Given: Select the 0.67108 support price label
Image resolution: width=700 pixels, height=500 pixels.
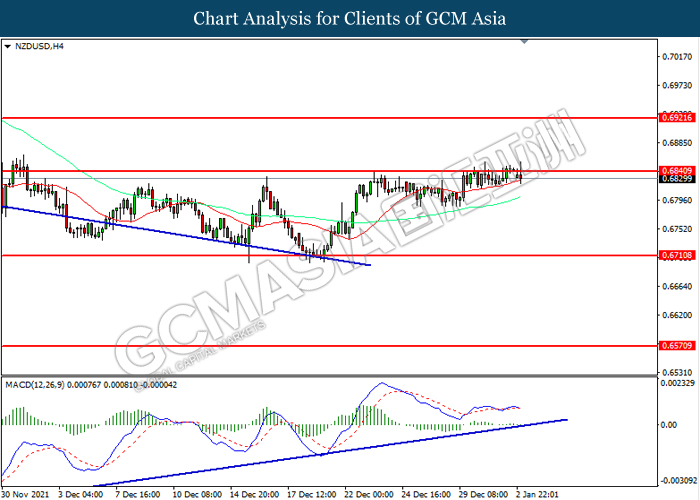Looking at the screenshot, I should click(677, 255).
